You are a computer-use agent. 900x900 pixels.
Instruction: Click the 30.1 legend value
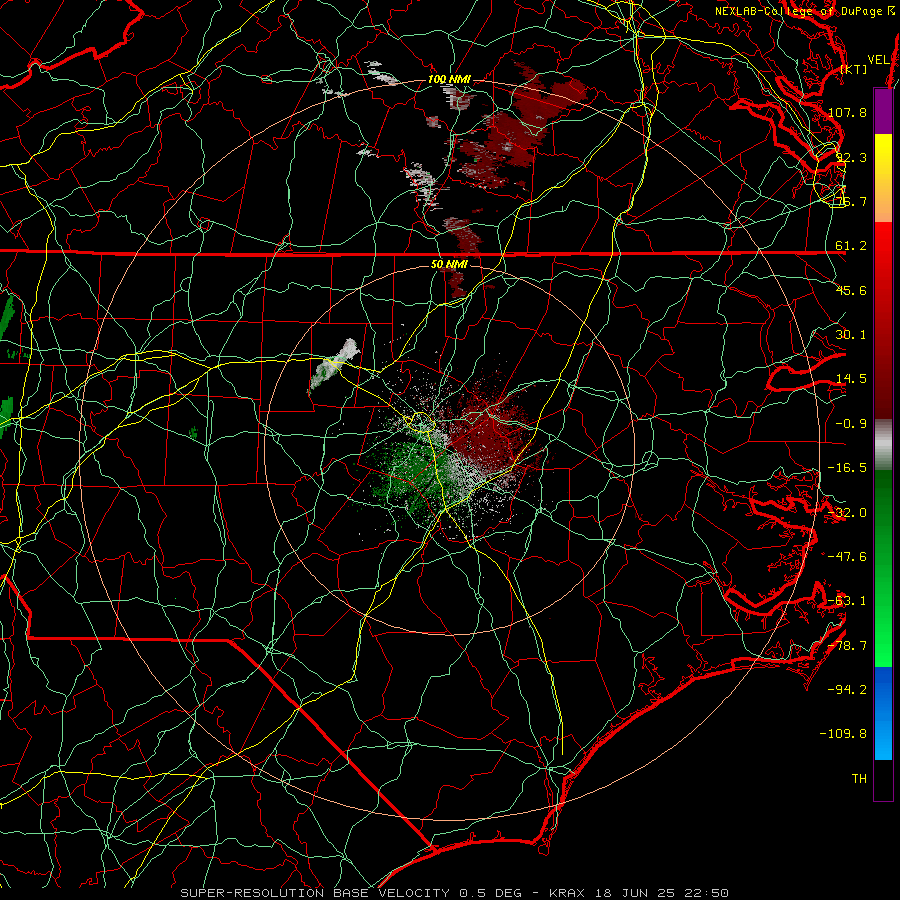point(851,335)
